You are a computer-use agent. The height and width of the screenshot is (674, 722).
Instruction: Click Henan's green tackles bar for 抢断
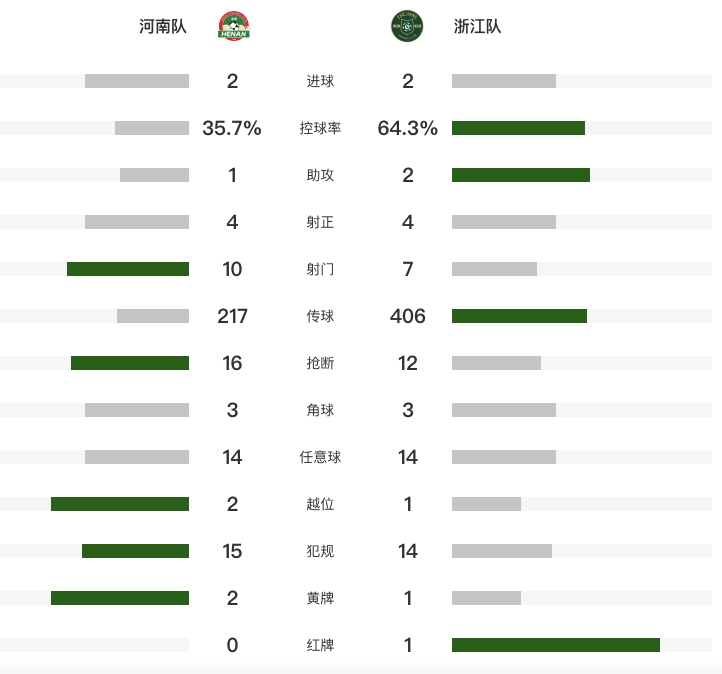tap(130, 363)
